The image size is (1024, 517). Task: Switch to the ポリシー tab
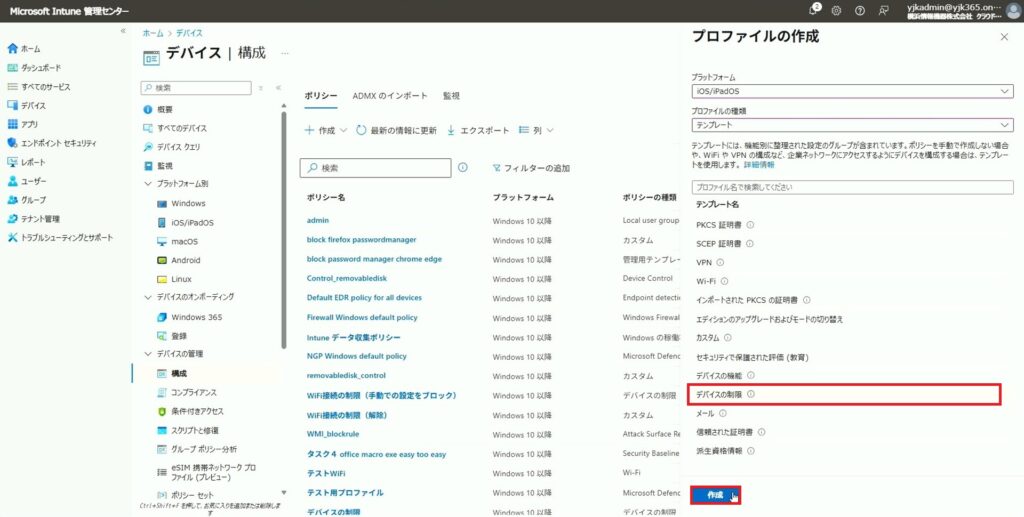321,96
